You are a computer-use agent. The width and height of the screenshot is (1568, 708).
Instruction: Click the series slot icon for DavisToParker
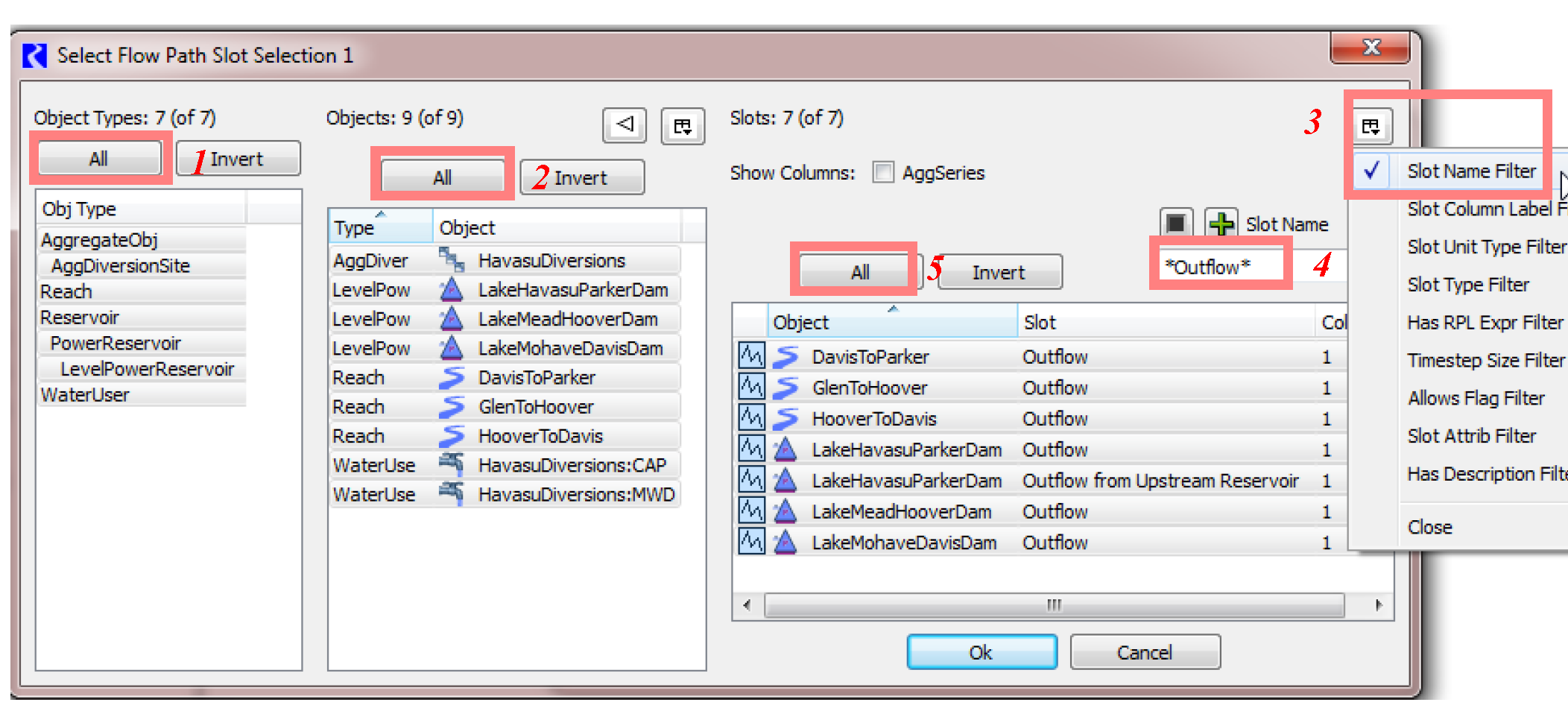751,356
